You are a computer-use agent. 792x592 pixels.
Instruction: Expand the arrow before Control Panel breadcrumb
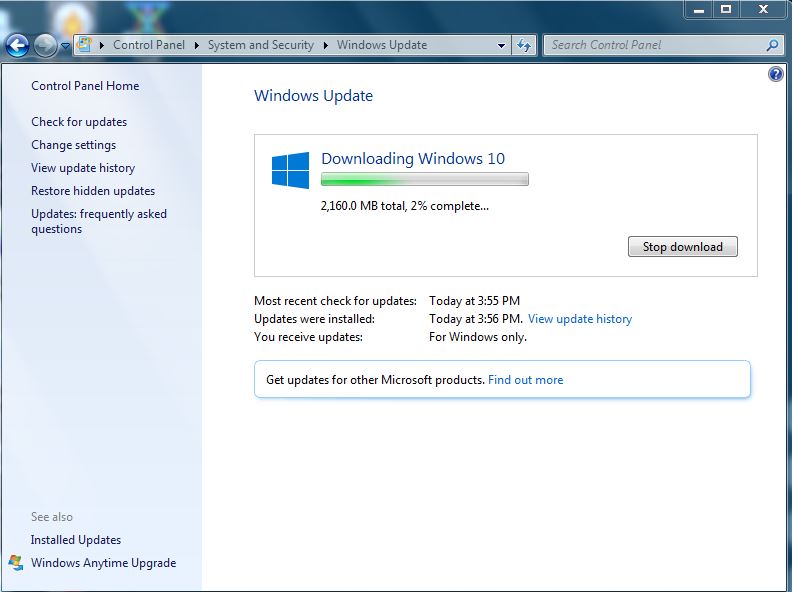[102, 45]
